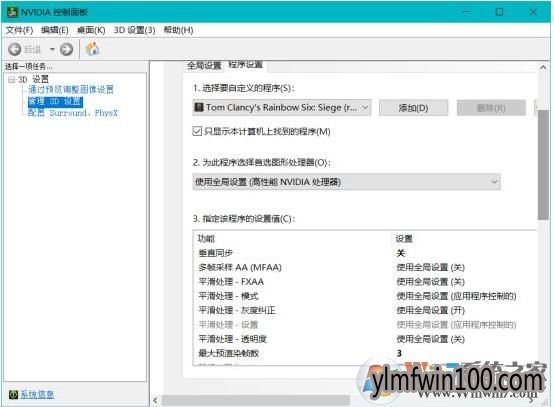Open the back history dropdown arrow
Screen dimensions: 554x407
click(x=52, y=49)
